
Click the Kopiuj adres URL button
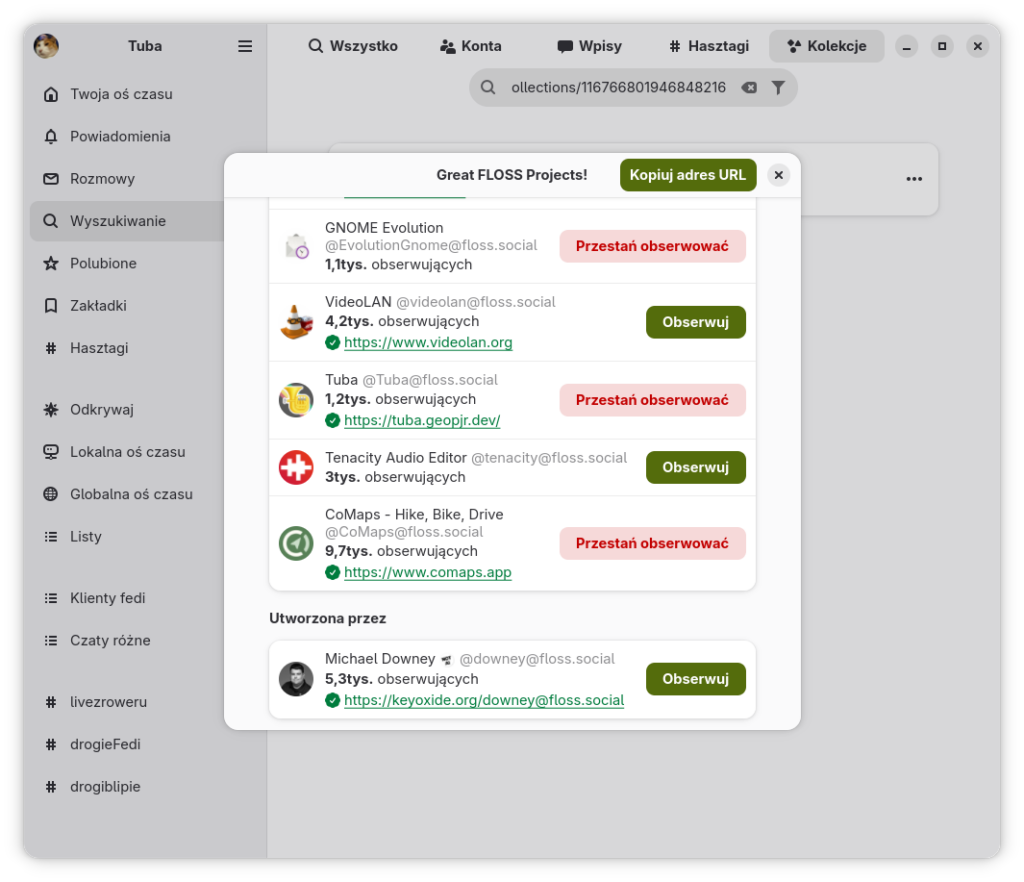(x=688, y=175)
